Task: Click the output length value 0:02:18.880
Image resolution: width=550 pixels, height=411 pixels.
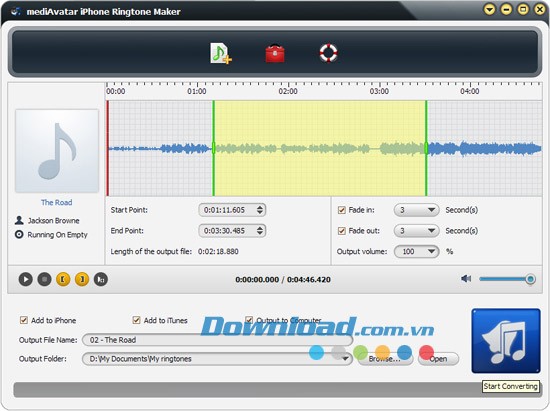Action: click(218, 251)
